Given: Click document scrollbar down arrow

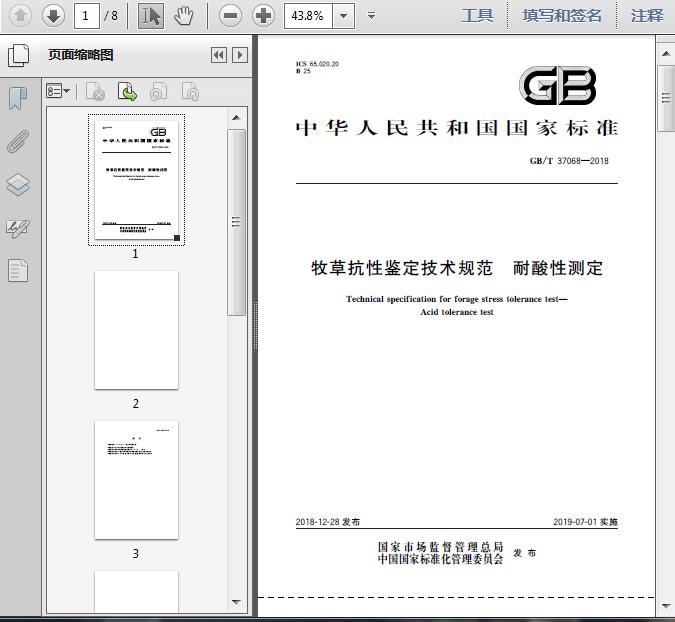Looking at the screenshot, I should (x=666, y=606).
